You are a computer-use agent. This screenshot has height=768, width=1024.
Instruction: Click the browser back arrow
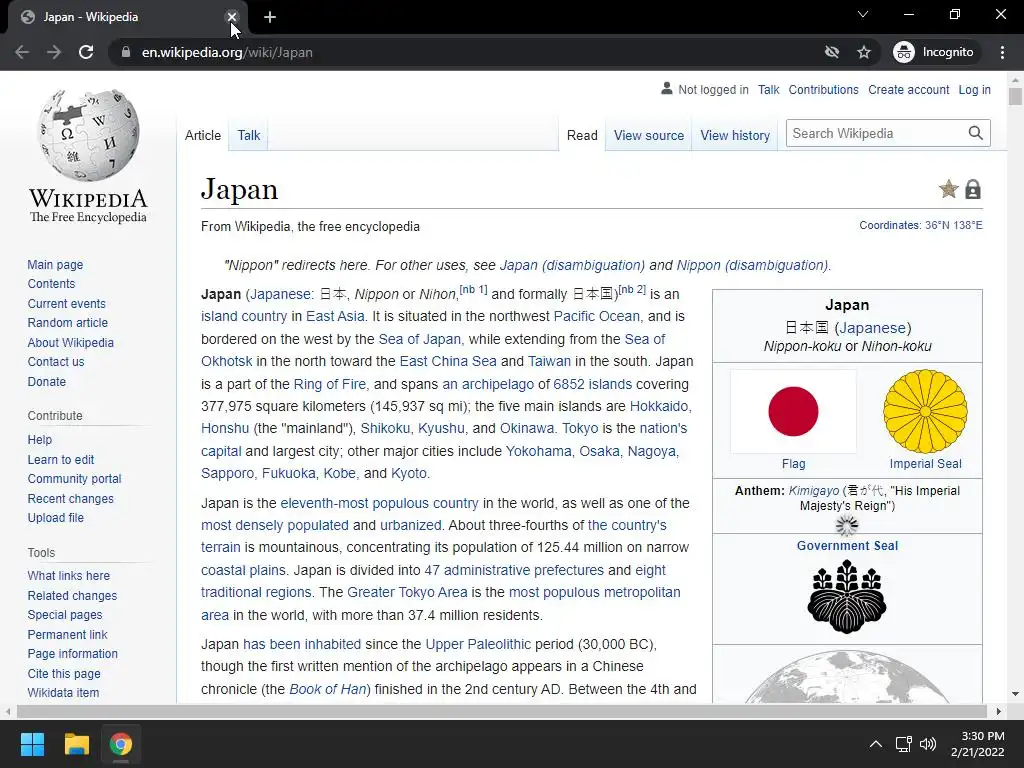point(22,52)
